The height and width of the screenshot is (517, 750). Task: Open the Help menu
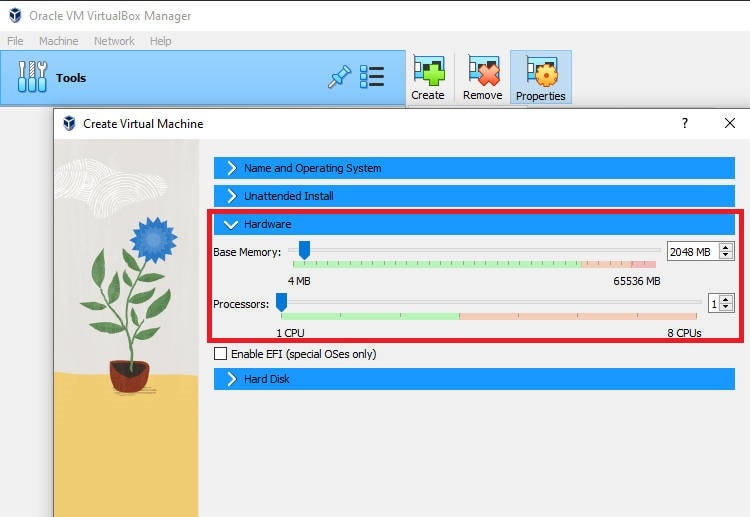[160, 41]
